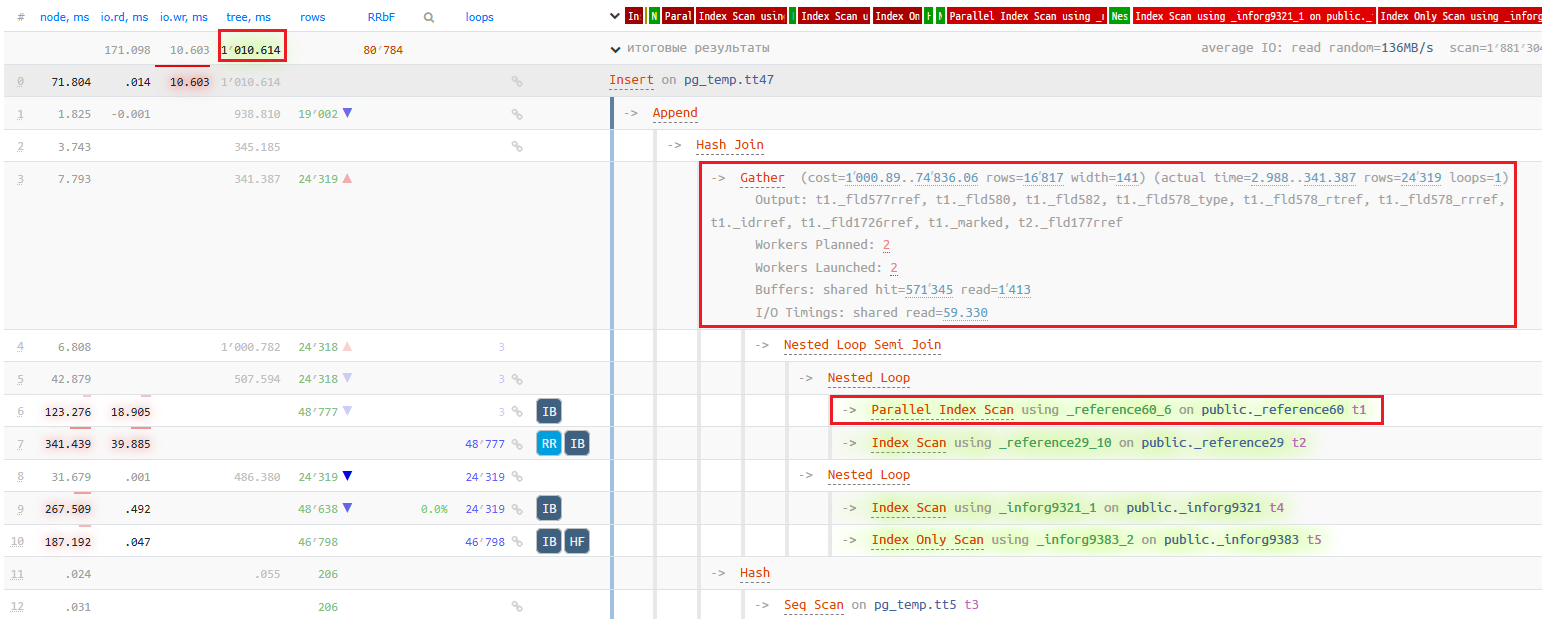Collapse the chevron beside the colored timeline bar
This screenshot has width=1542, height=619.
pyautogui.click(x=615, y=16)
